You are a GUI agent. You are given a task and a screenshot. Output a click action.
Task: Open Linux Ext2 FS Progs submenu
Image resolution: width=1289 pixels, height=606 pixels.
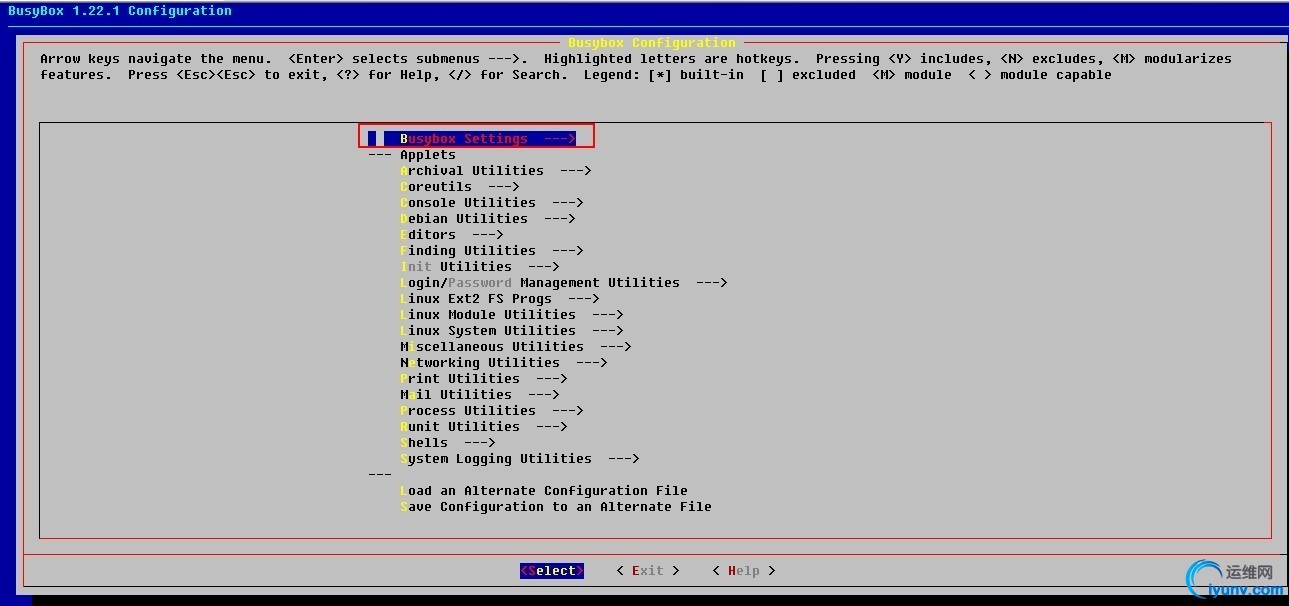coord(500,299)
